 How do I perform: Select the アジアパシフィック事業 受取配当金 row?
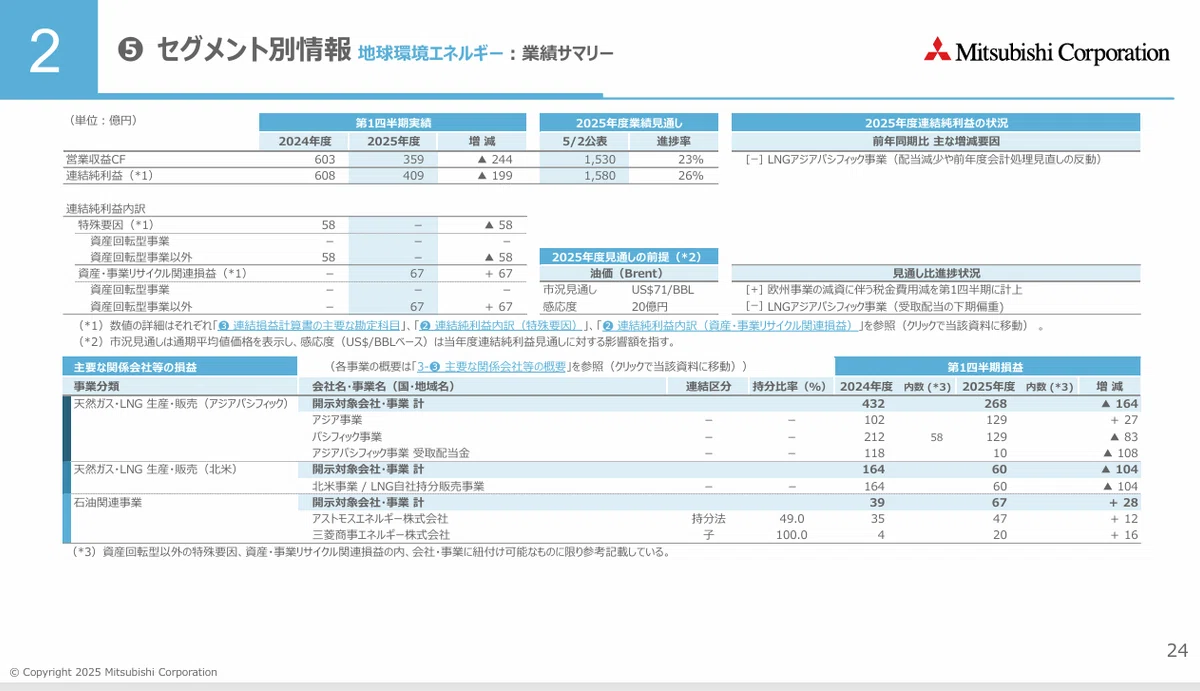[x=390, y=453]
